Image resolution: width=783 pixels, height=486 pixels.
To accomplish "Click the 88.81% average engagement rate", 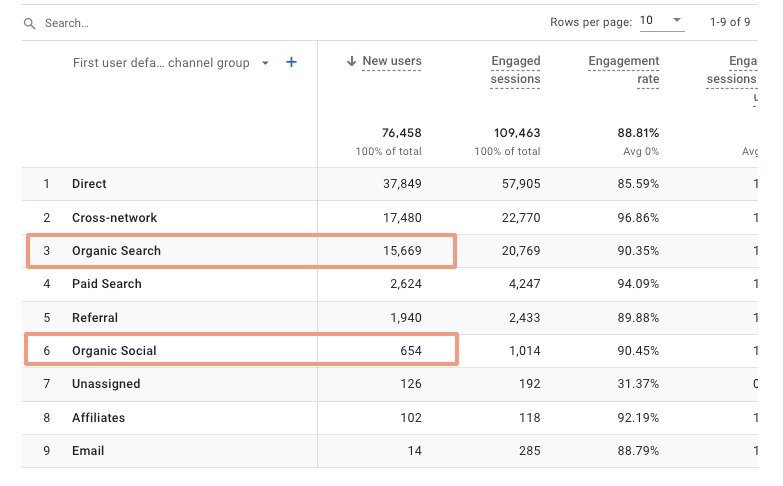I will pos(638,133).
